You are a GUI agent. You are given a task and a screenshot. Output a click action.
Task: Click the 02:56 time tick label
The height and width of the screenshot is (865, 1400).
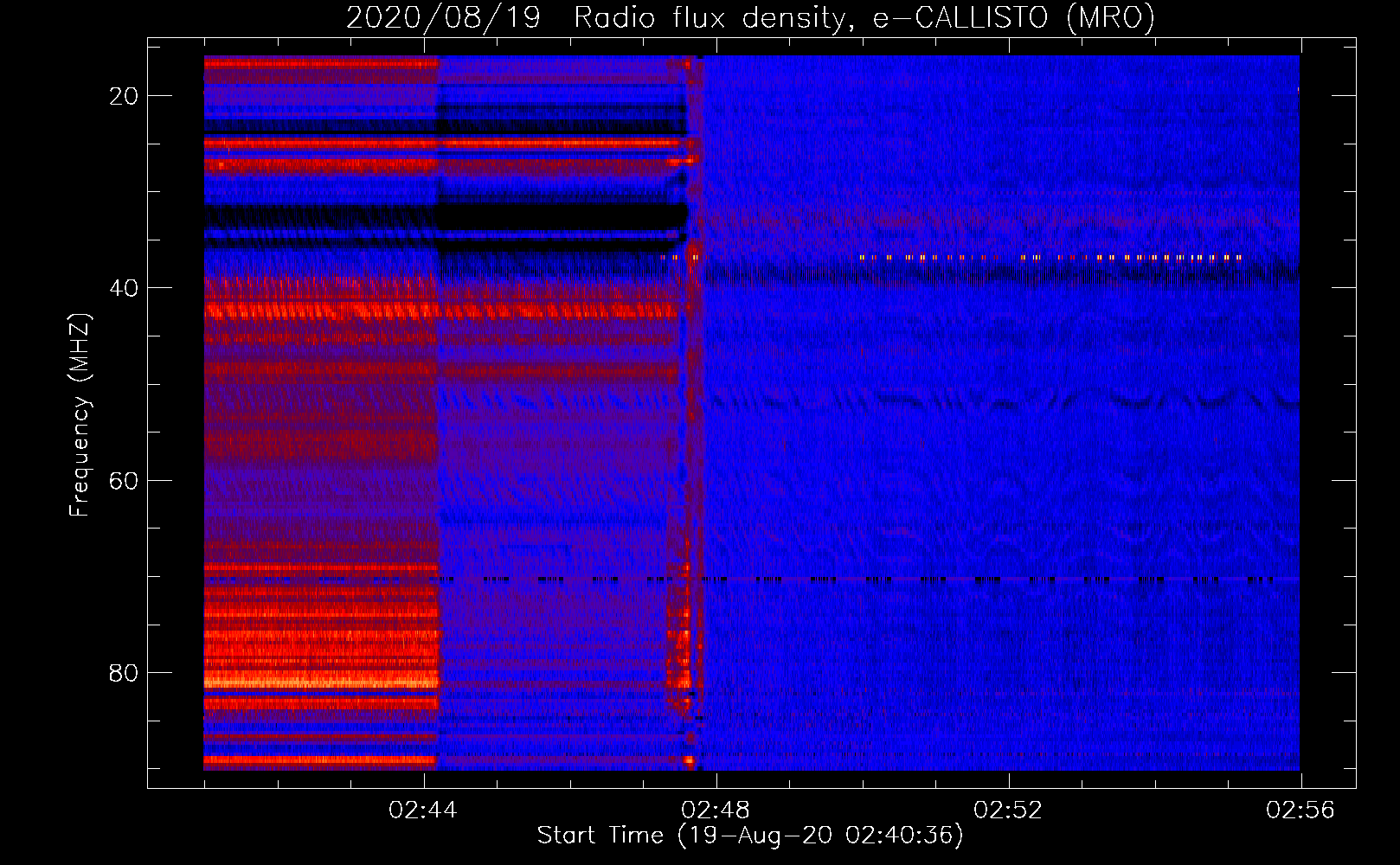click(1300, 811)
